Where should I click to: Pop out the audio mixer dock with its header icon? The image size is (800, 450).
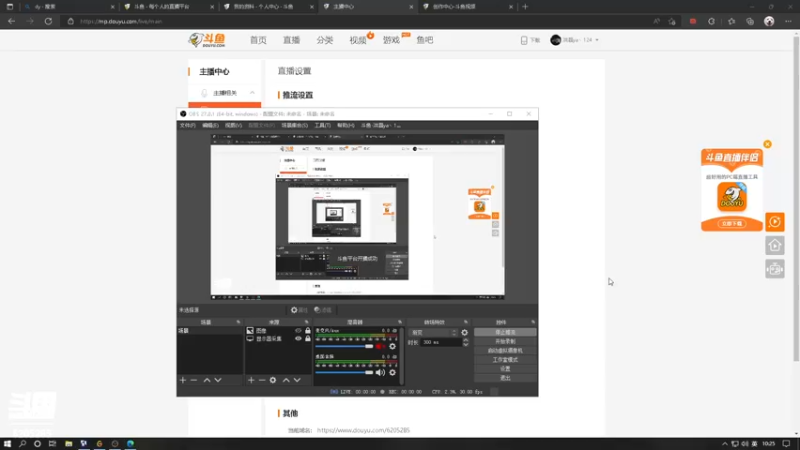click(x=400, y=322)
